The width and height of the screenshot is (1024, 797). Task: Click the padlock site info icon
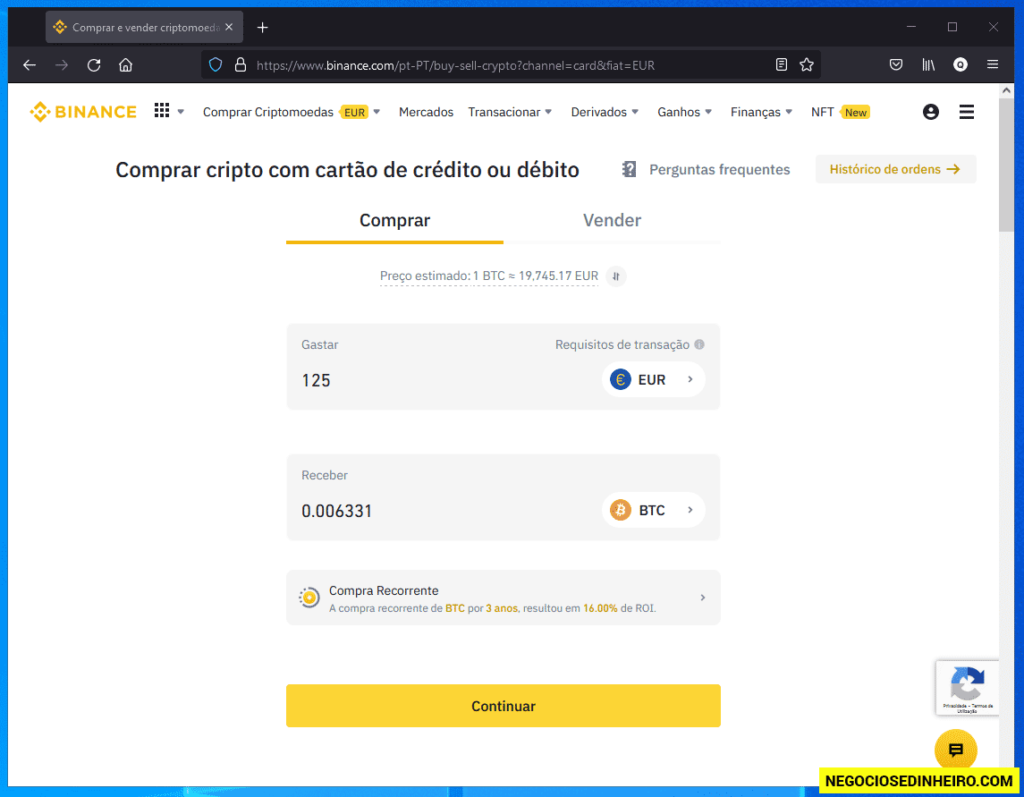coord(240,65)
